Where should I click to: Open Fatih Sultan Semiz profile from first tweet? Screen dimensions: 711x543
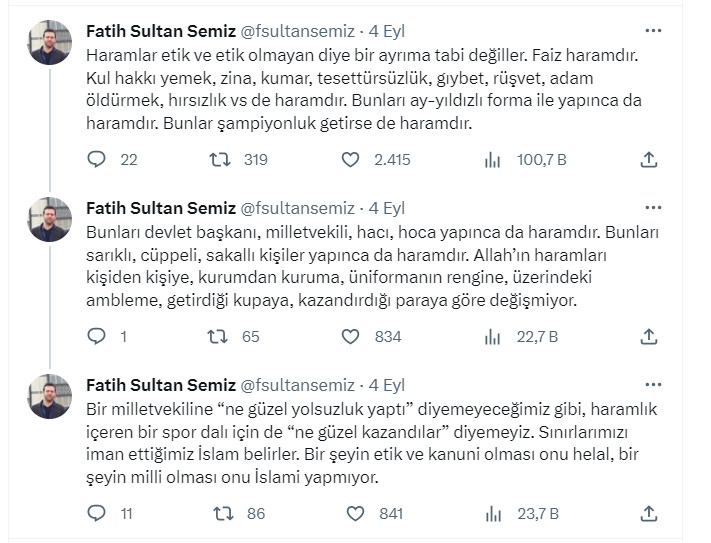click(x=159, y=31)
